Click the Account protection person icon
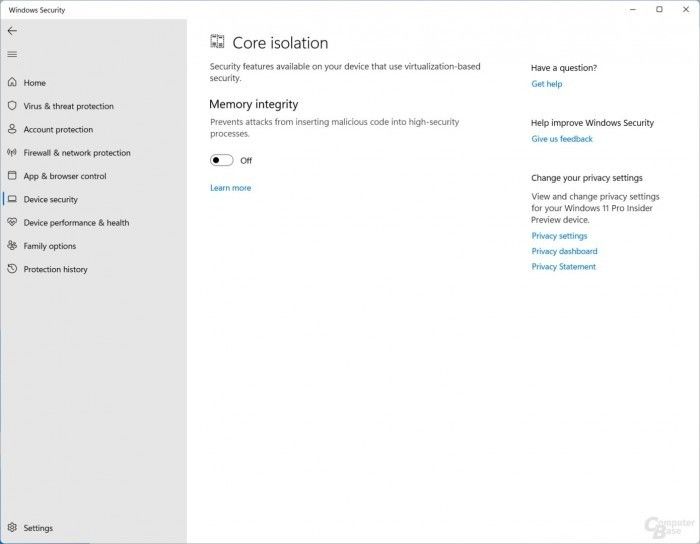Viewport: 700px width, 544px height. (12, 129)
